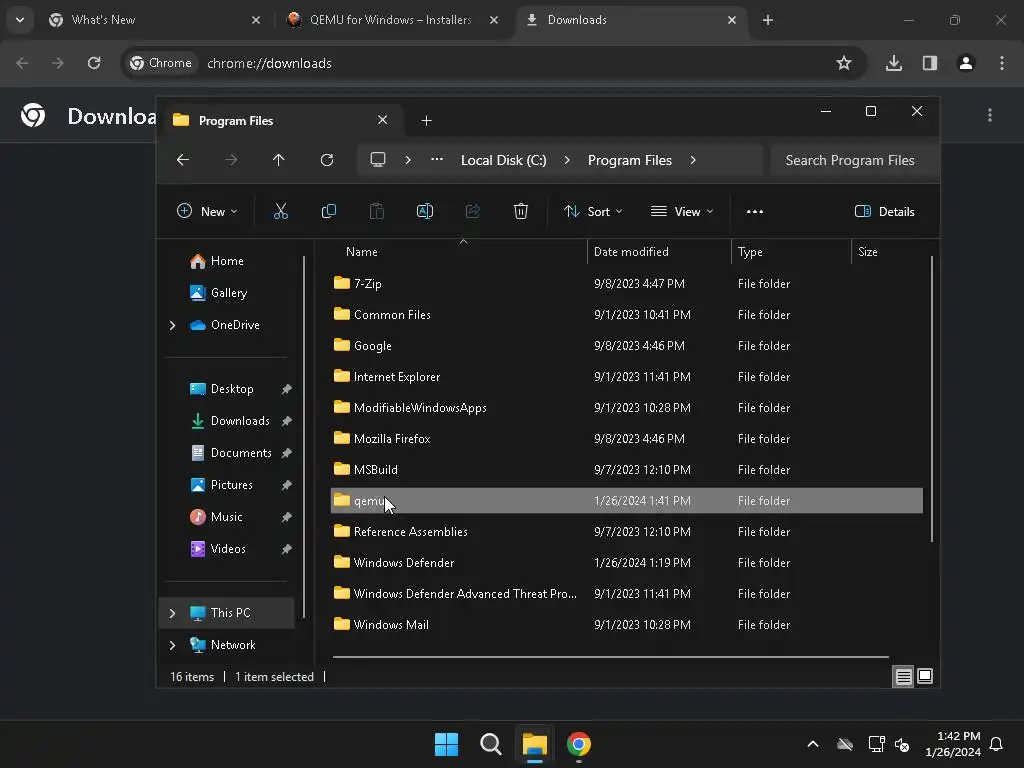
Task: Expand the OneDrive tree node
Action: [172, 325]
